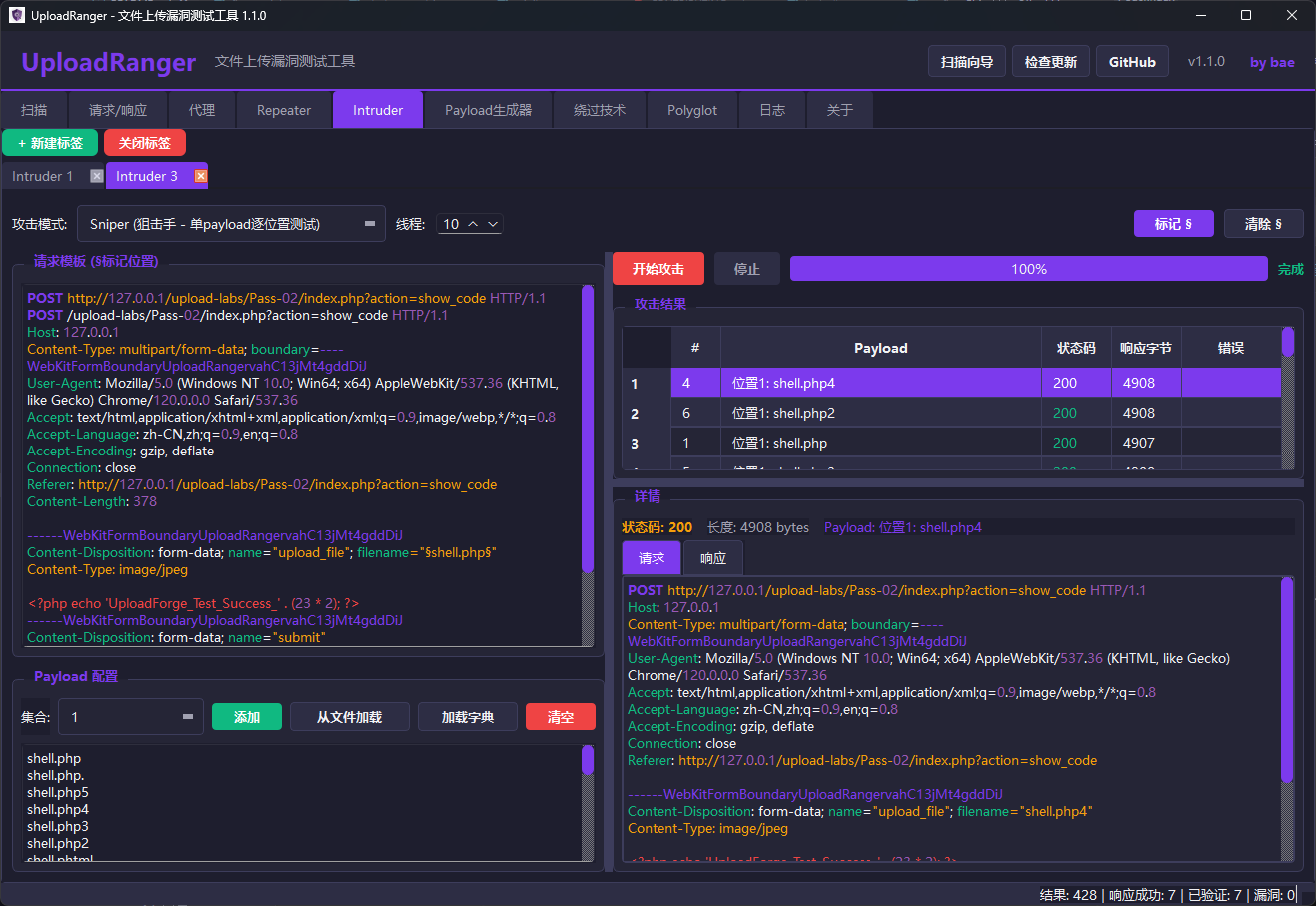Switch to the 扫描 tab

pos(34,110)
